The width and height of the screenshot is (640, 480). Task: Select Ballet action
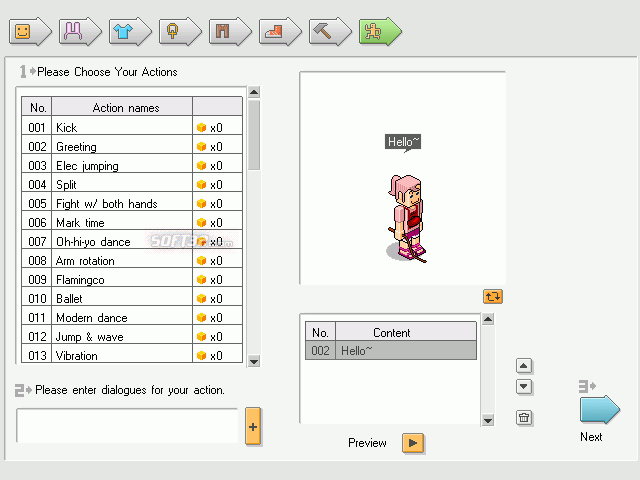coord(132,298)
